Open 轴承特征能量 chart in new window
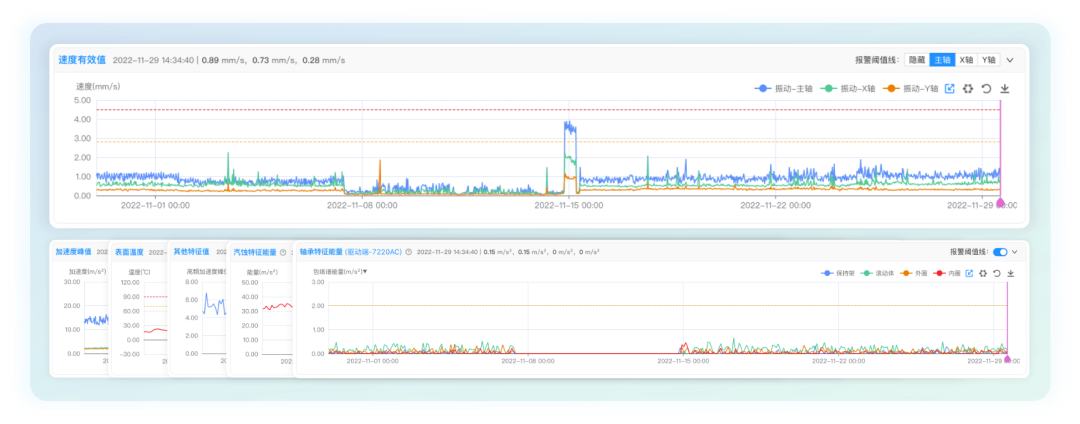Viewport: 1080px width, 424px height. [969, 273]
